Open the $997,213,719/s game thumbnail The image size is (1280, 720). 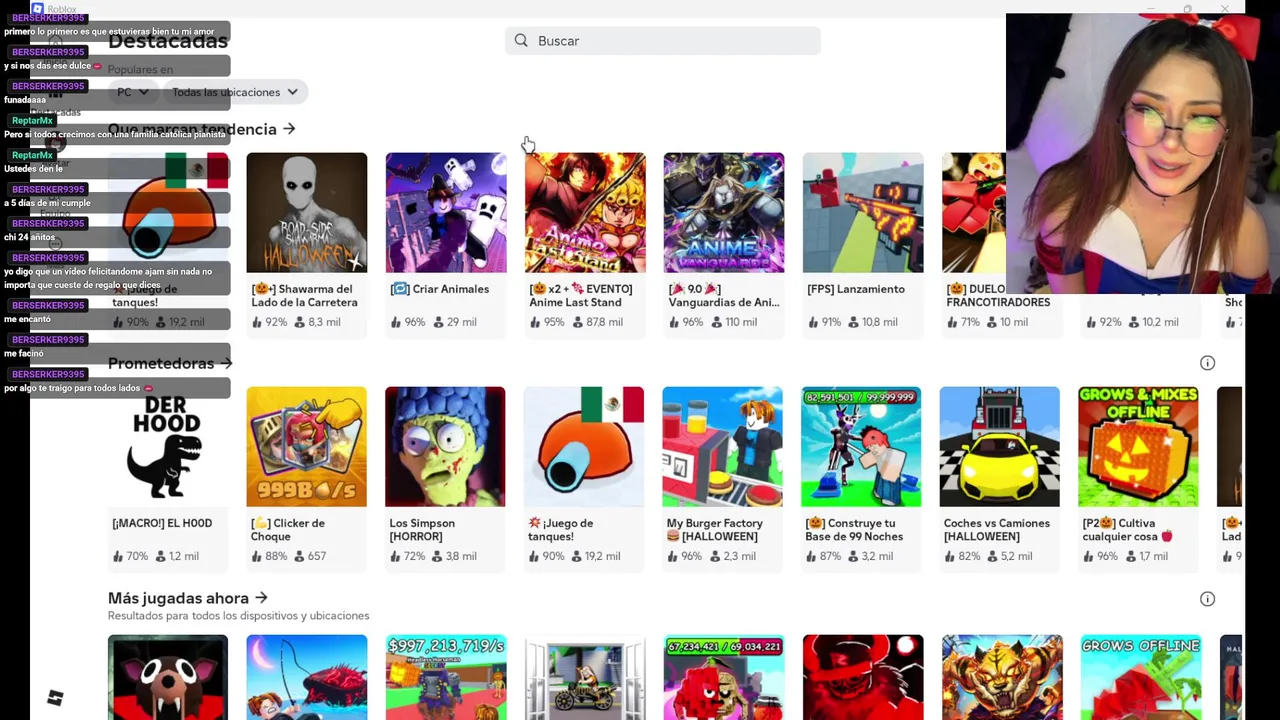click(x=446, y=677)
